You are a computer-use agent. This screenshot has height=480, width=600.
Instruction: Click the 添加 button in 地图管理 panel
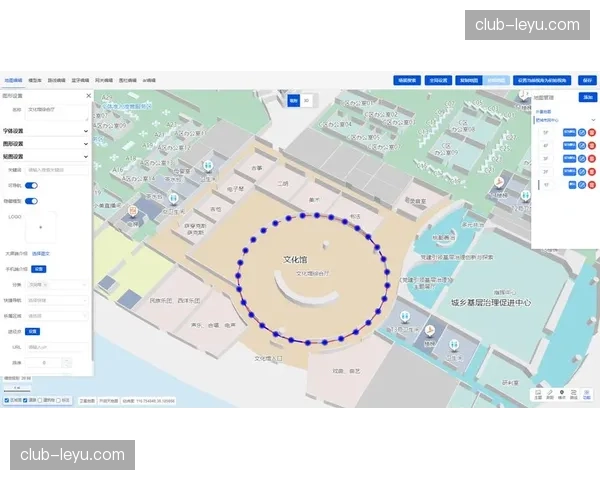click(x=588, y=98)
